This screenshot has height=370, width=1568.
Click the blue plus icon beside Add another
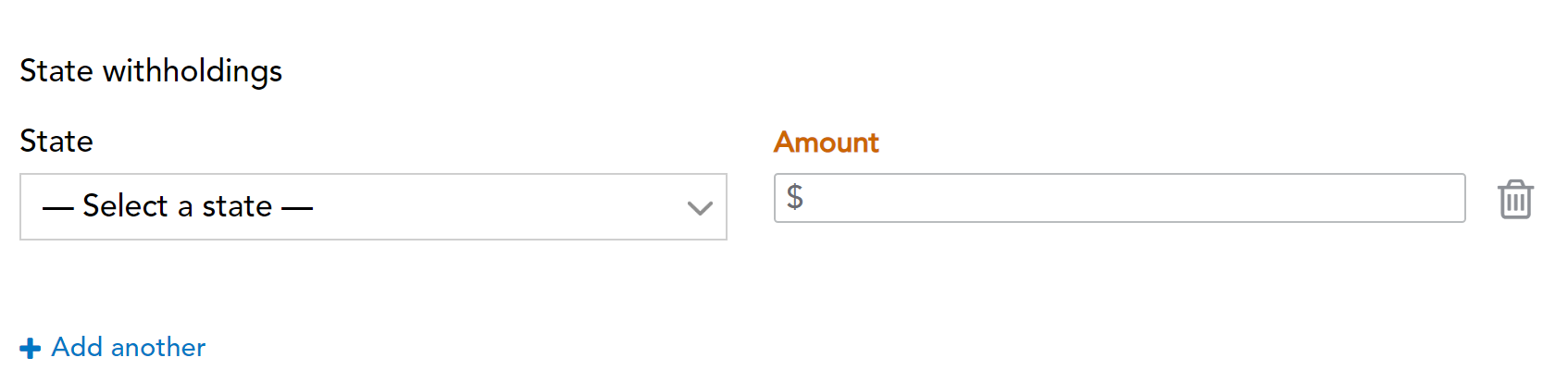pyautogui.click(x=31, y=348)
